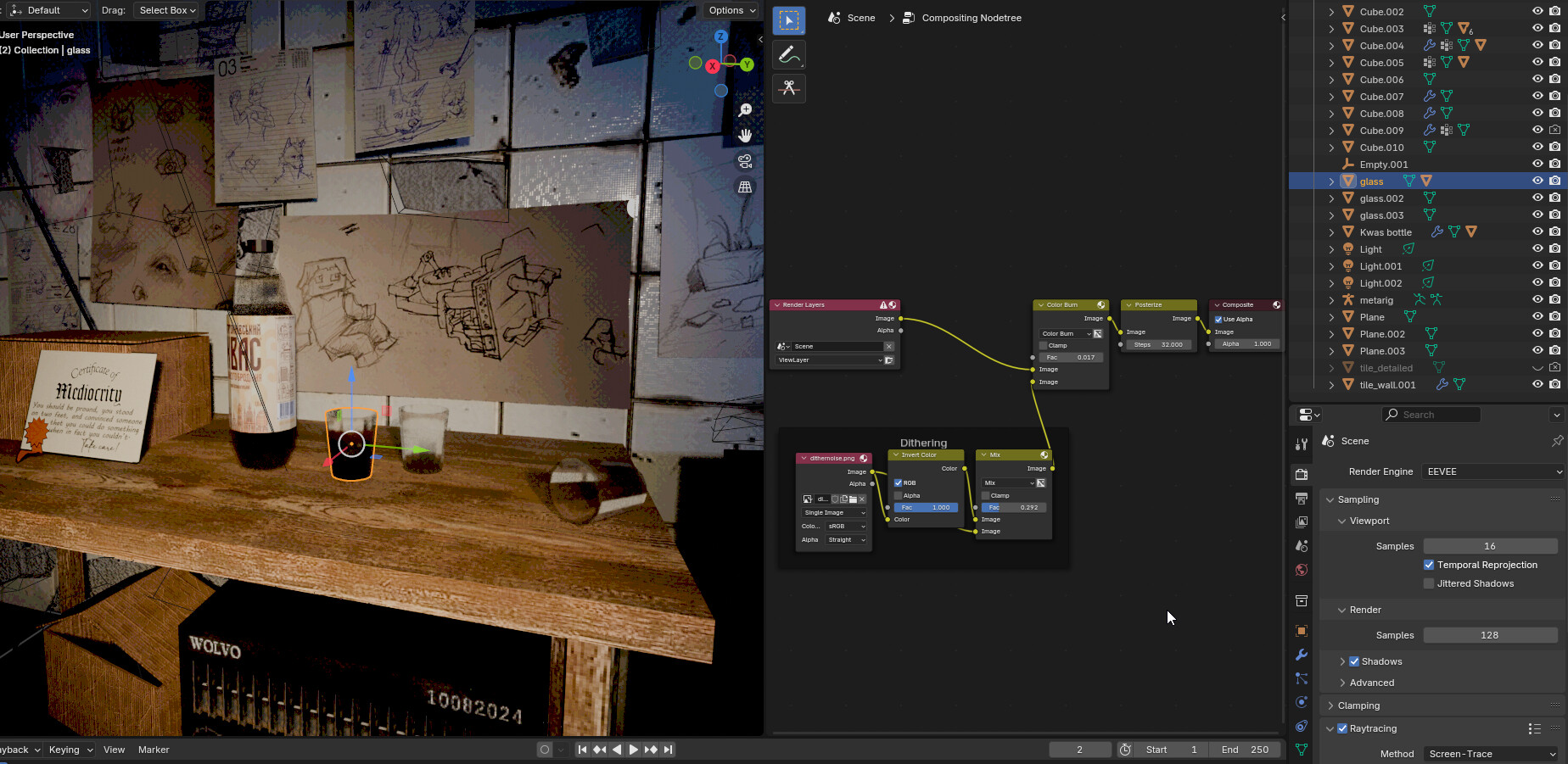
Task: Disable Temporal Reprojection checkbox
Action: 1429,565
